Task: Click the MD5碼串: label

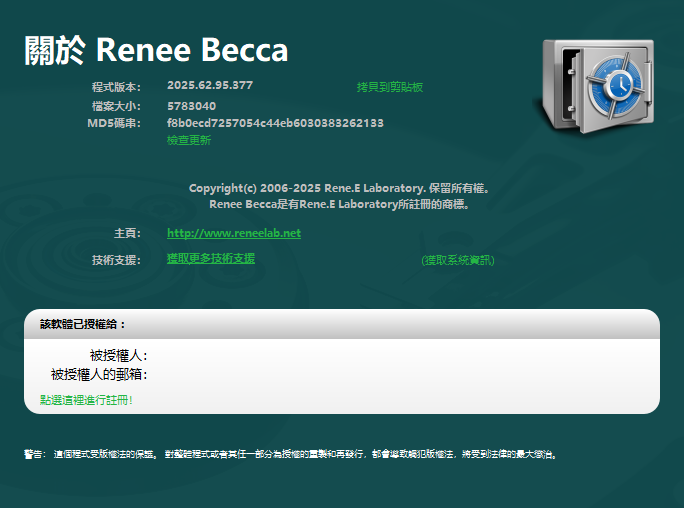Action: [114, 123]
